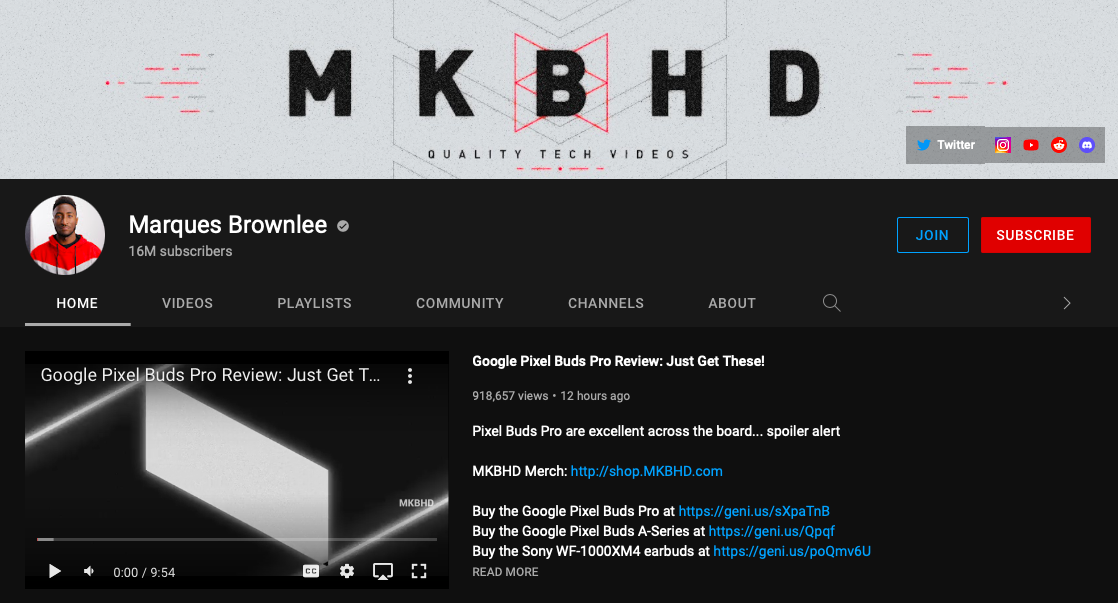This screenshot has width=1118, height=603.
Task: Search within the channel using magnifier icon
Action: point(831,303)
